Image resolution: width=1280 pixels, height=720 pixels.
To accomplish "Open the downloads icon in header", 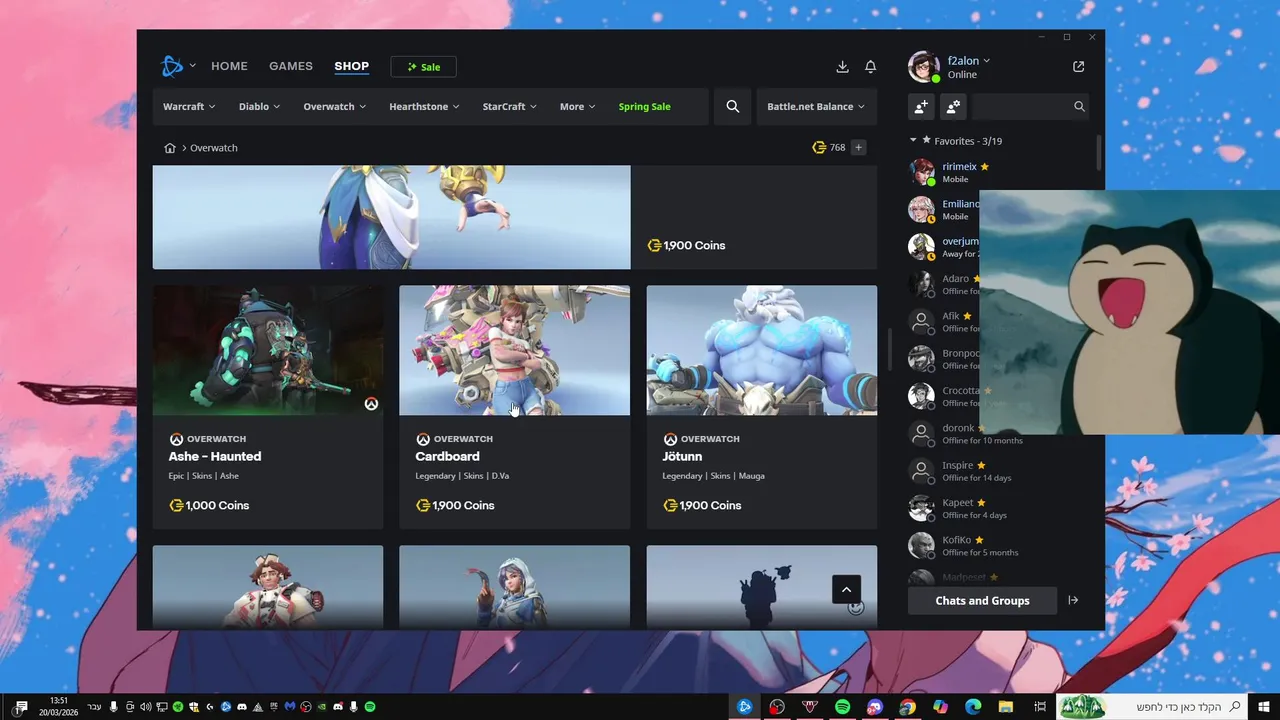I will 842,67.
